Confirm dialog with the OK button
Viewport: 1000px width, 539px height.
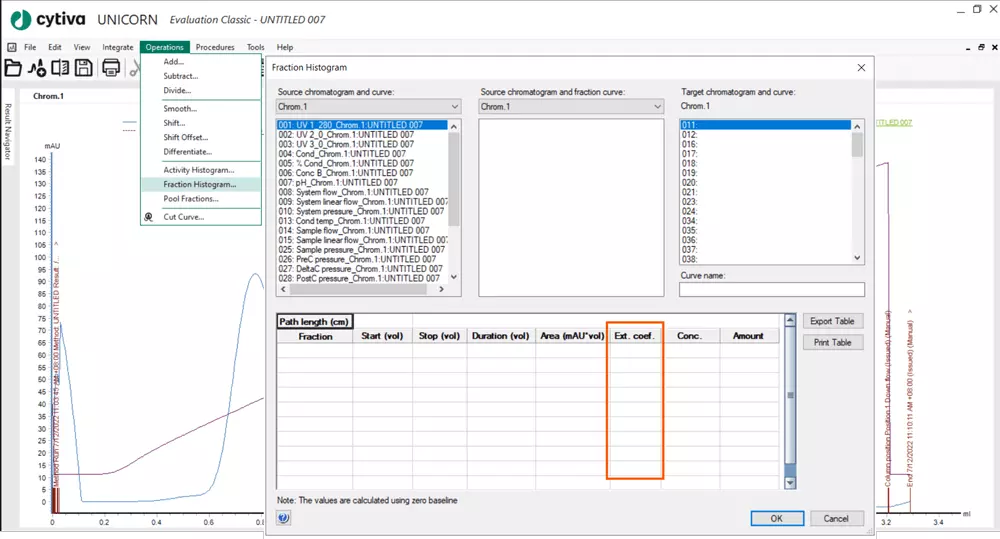click(777, 518)
